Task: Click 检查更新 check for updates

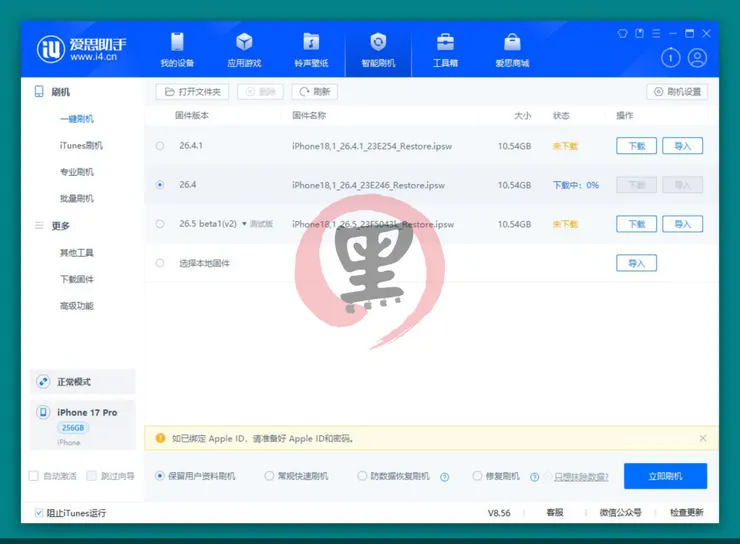Action: 687,512
